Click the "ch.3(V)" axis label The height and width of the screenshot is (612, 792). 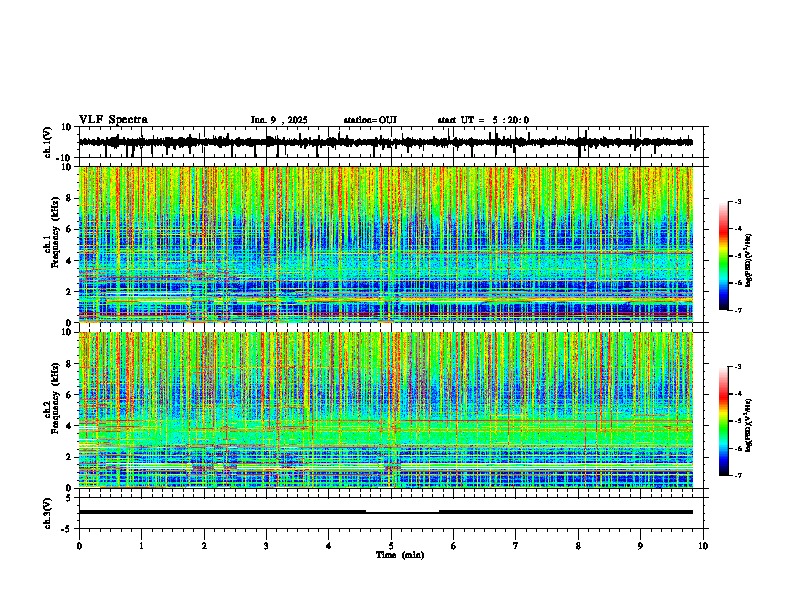[48, 513]
